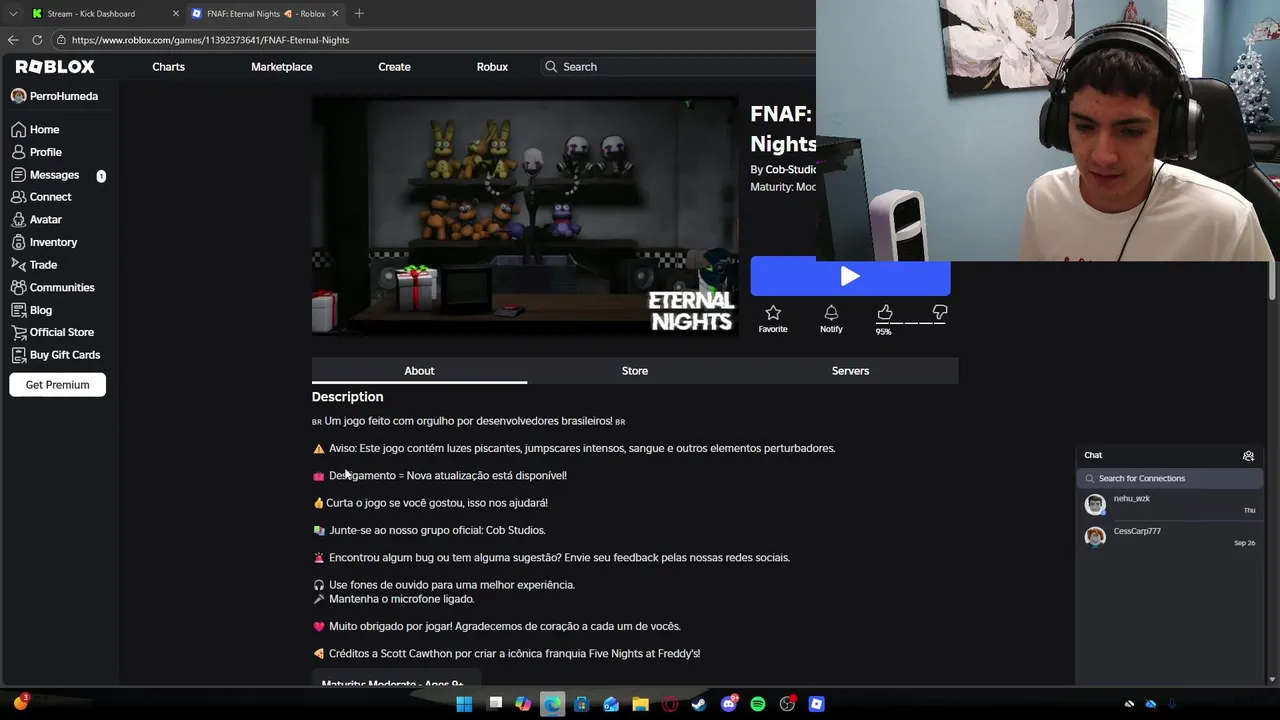
Task: Click the Messages notification badge
Action: [101, 176]
